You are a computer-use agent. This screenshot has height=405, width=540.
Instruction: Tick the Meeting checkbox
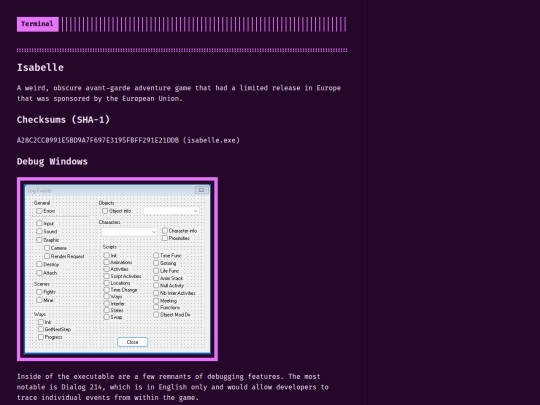coord(156,301)
